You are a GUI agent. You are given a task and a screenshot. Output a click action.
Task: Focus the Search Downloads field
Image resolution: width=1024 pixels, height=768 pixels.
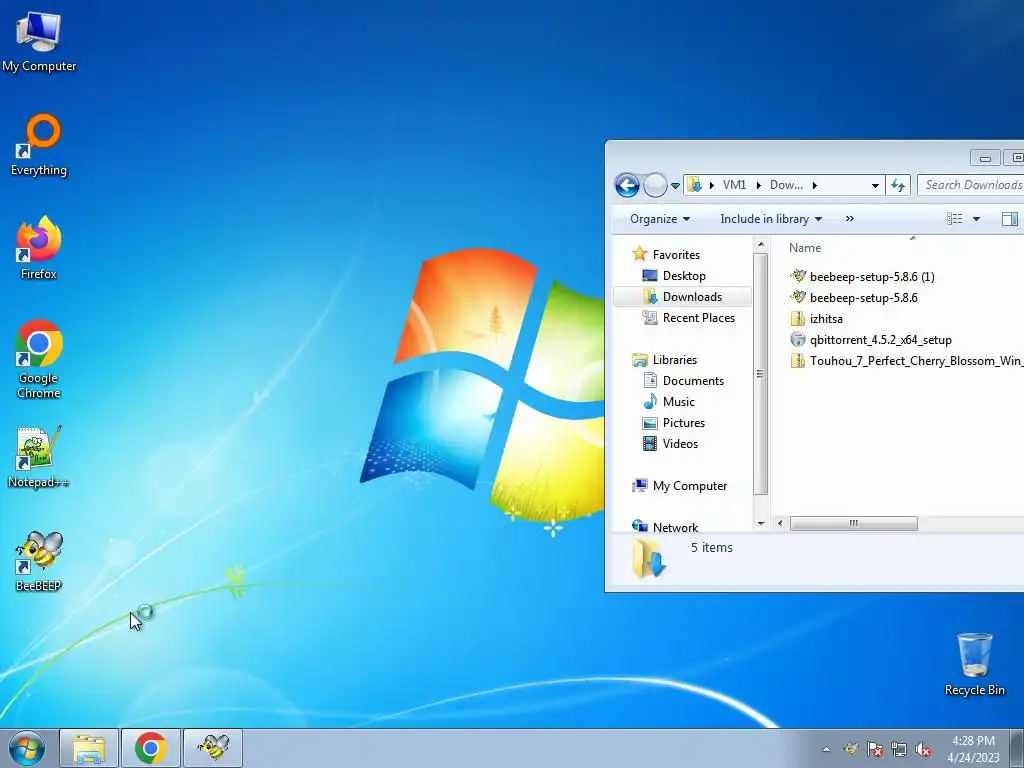971,185
